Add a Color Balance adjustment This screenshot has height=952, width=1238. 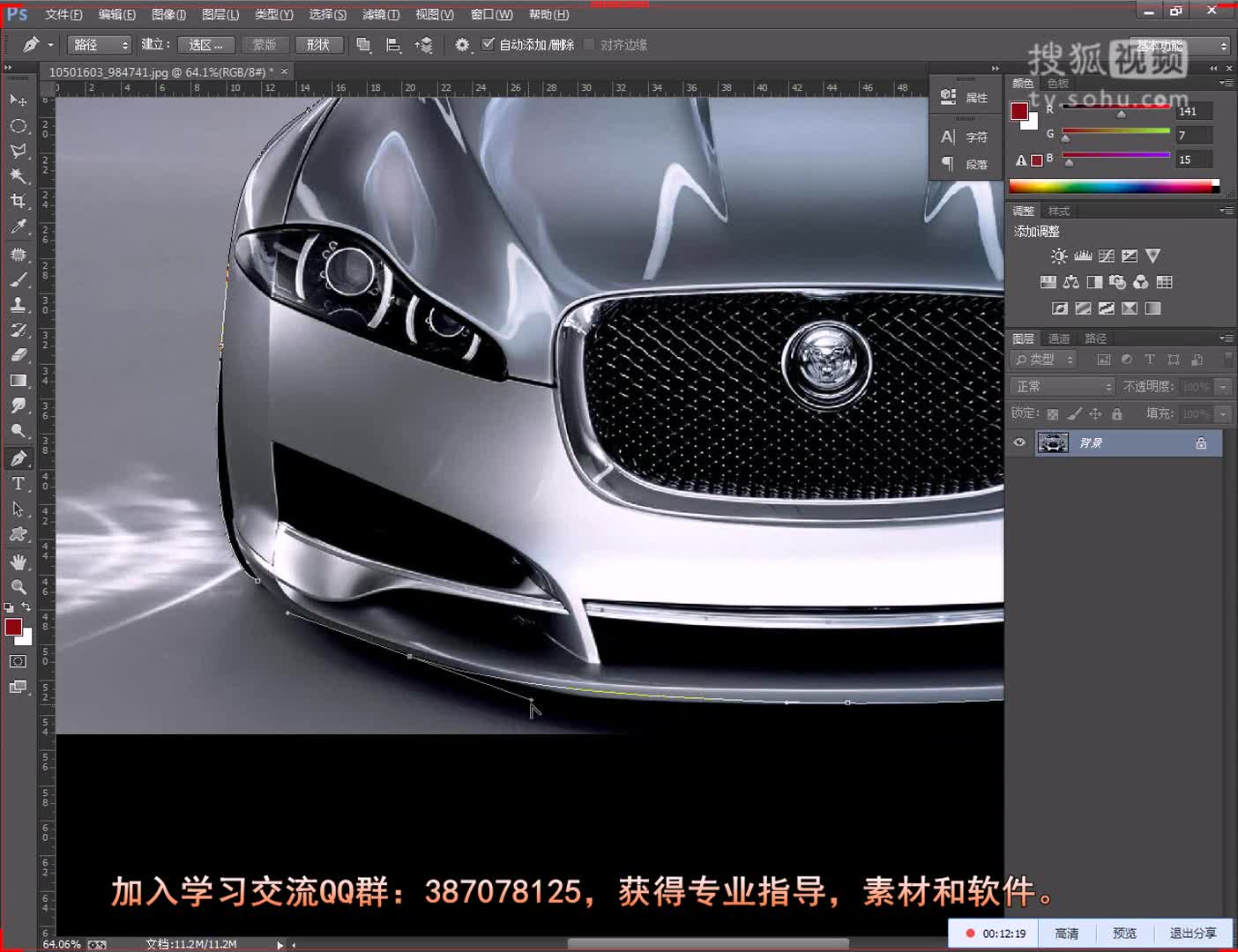(1071, 282)
